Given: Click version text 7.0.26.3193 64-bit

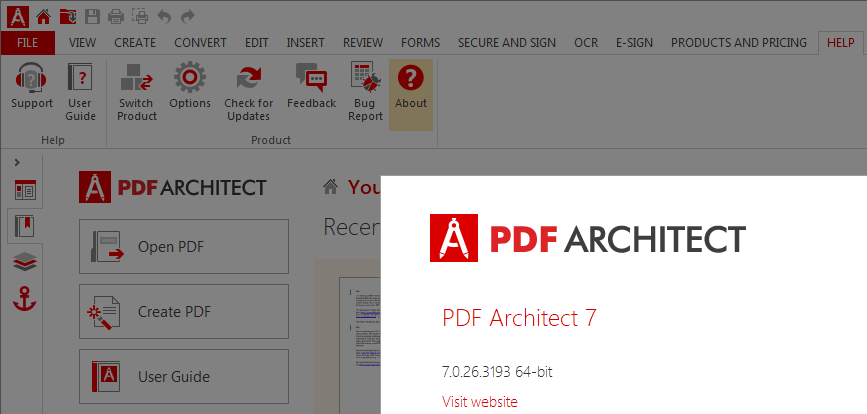Looking at the screenshot, I should pyautogui.click(x=497, y=372).
